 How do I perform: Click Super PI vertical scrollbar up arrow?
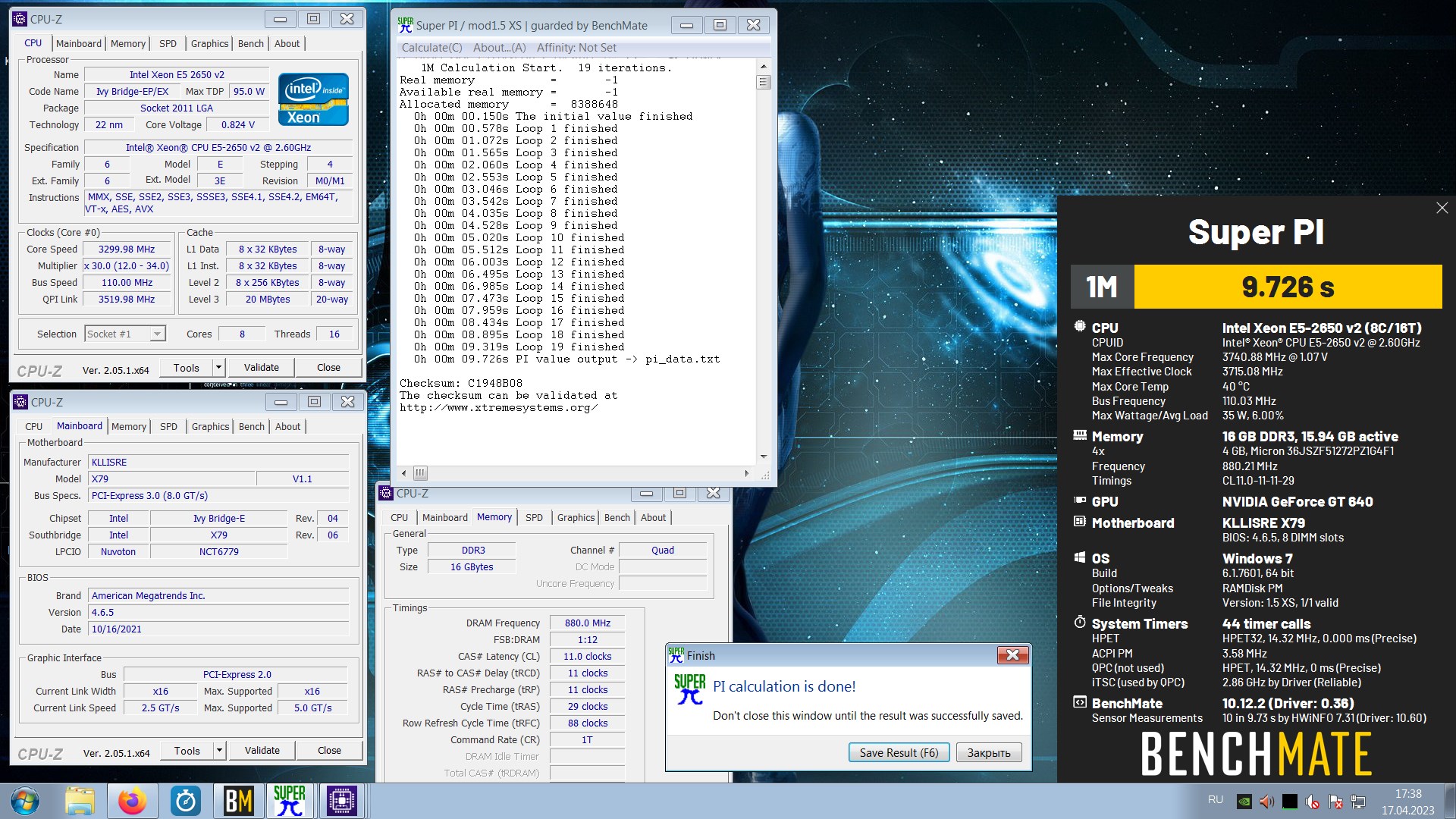(x=764, y=67)
